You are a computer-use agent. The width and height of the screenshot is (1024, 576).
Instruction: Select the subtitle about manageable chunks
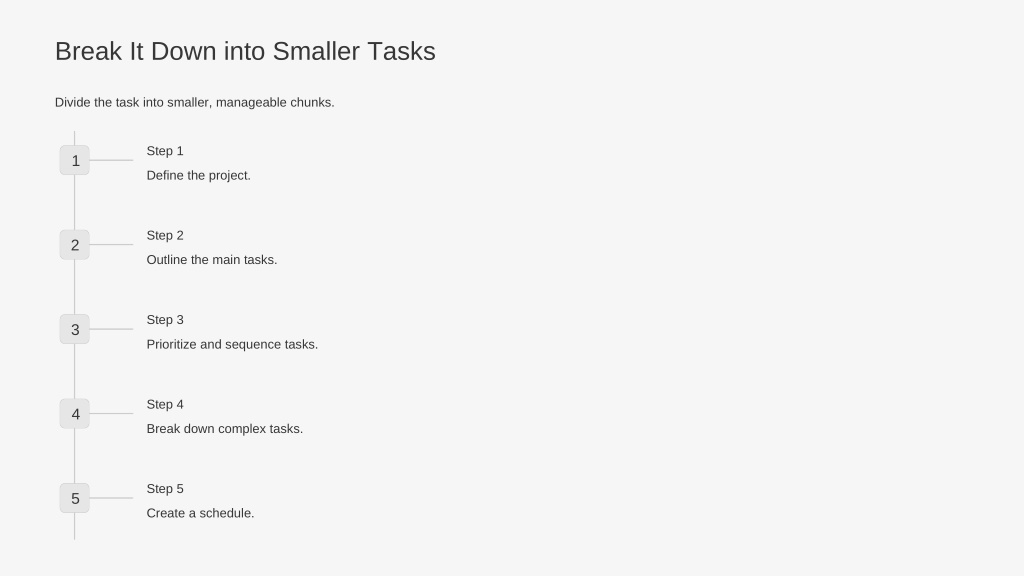pyautogui.click(x=195, y=103)
